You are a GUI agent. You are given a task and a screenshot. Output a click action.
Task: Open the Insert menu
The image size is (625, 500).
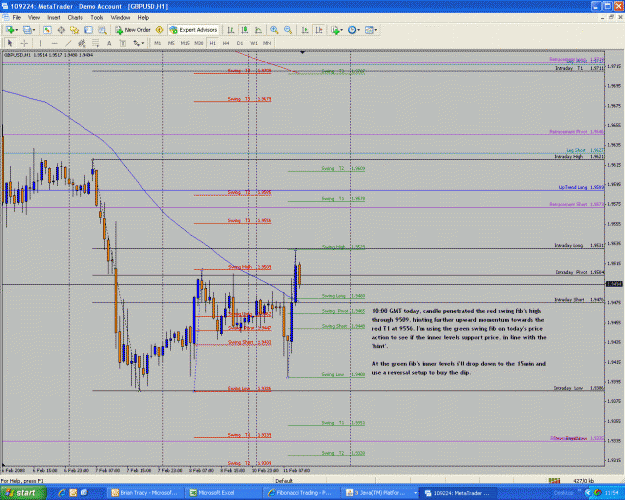(x=54, y=18)
